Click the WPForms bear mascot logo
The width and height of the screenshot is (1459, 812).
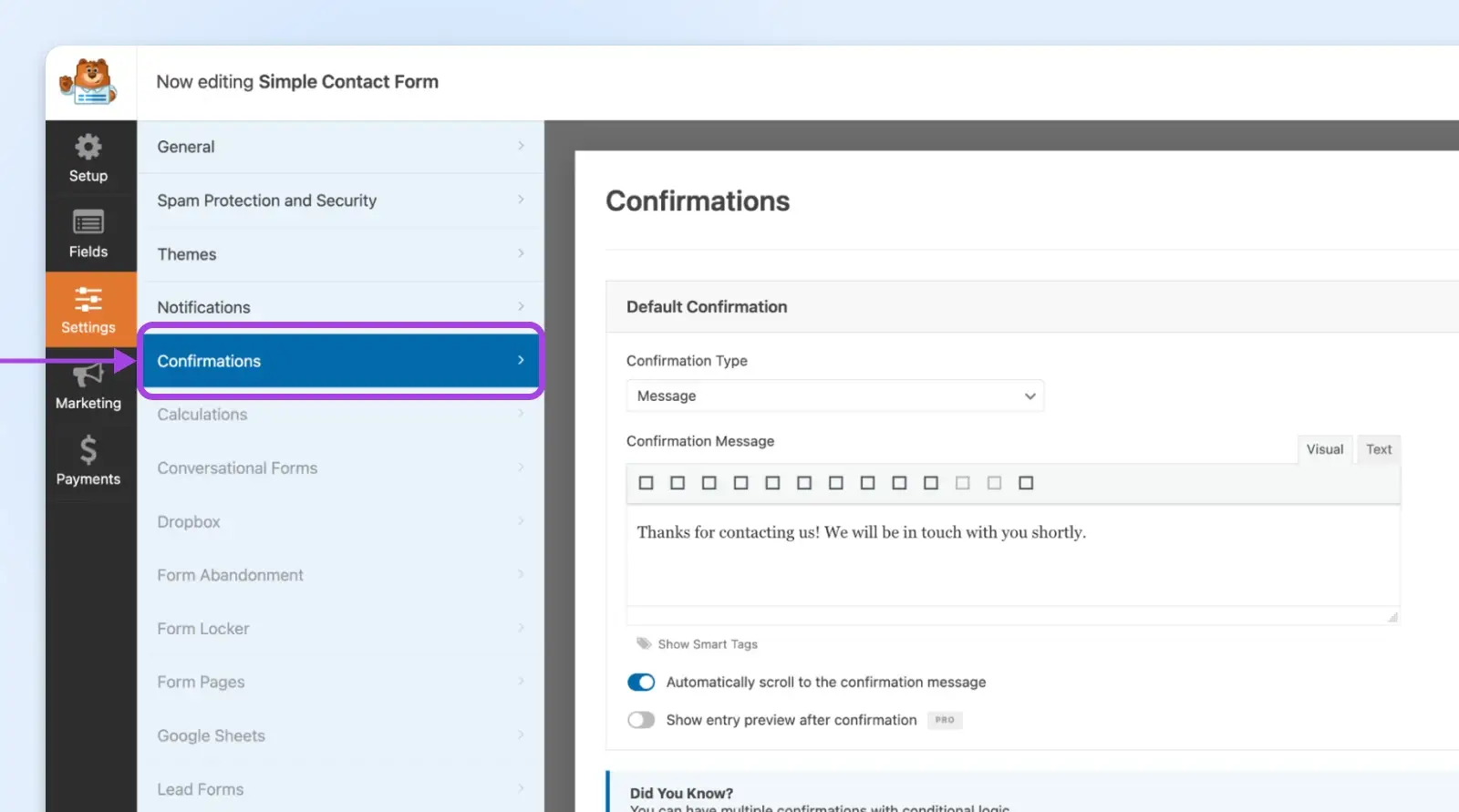[x=88, y=82]
